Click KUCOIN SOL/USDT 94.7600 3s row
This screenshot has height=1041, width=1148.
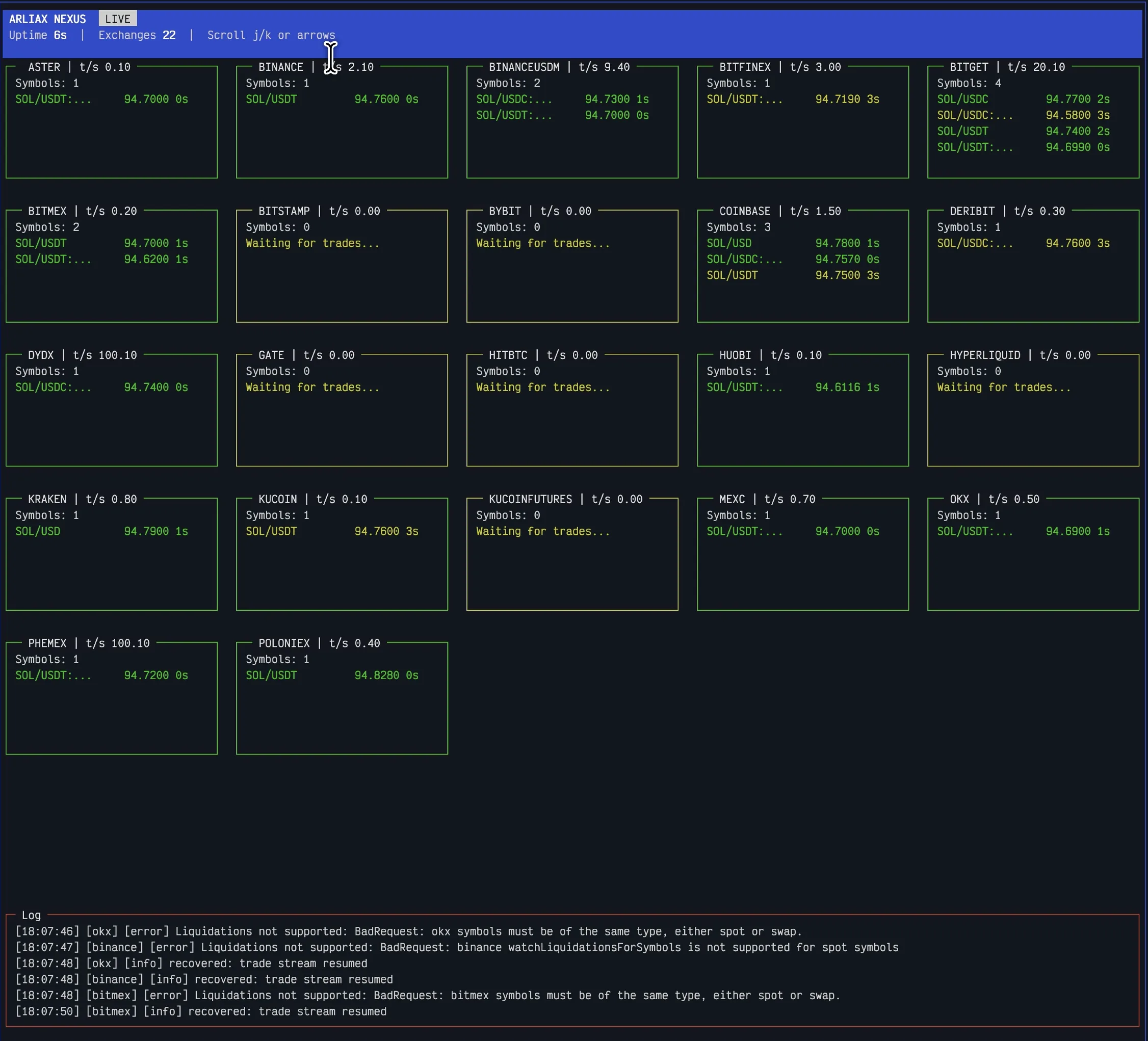(332, 532)
